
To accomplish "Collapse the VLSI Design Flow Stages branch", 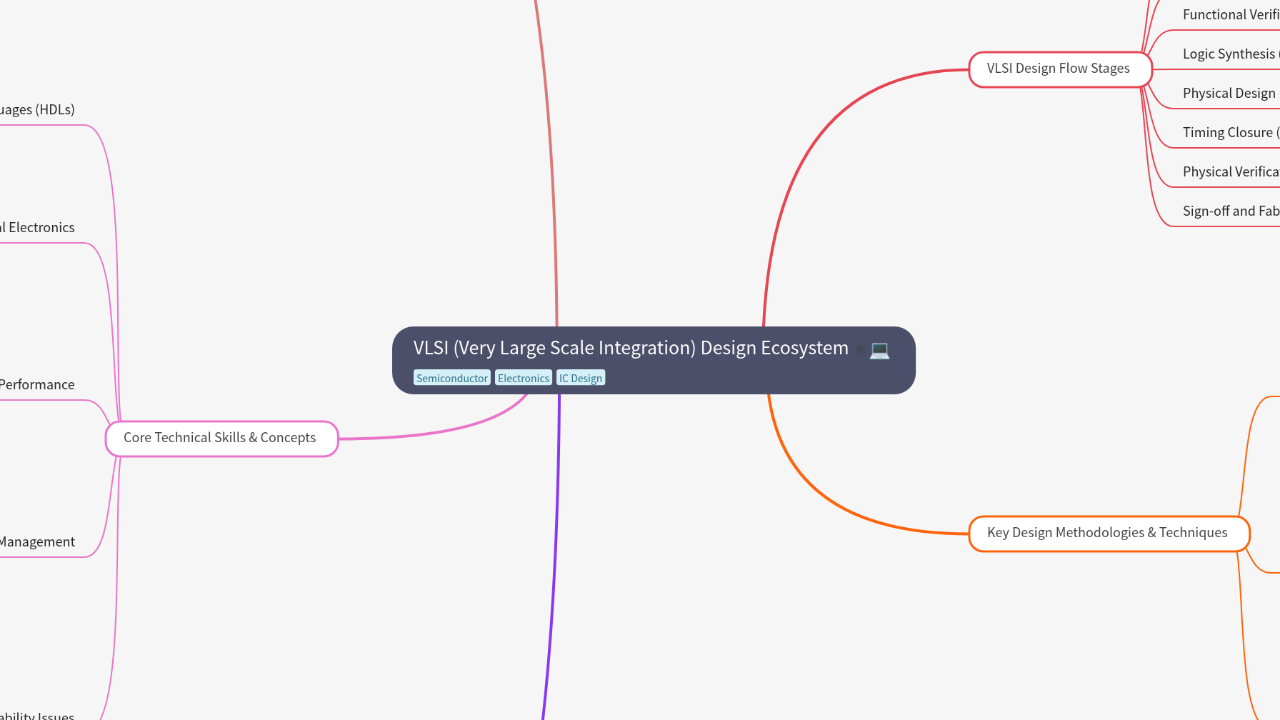I will 1058,68.
